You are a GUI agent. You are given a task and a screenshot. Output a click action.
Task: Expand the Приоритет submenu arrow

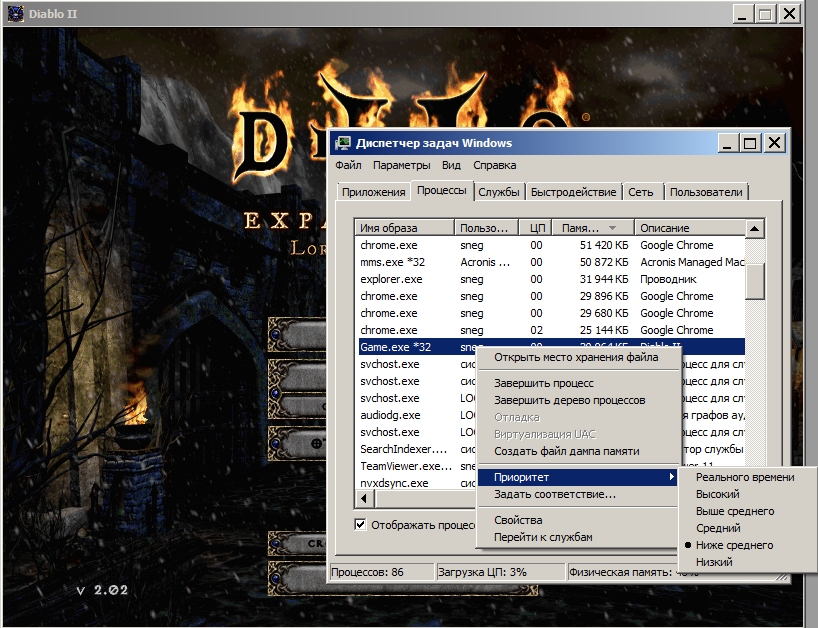pos(671,477)
